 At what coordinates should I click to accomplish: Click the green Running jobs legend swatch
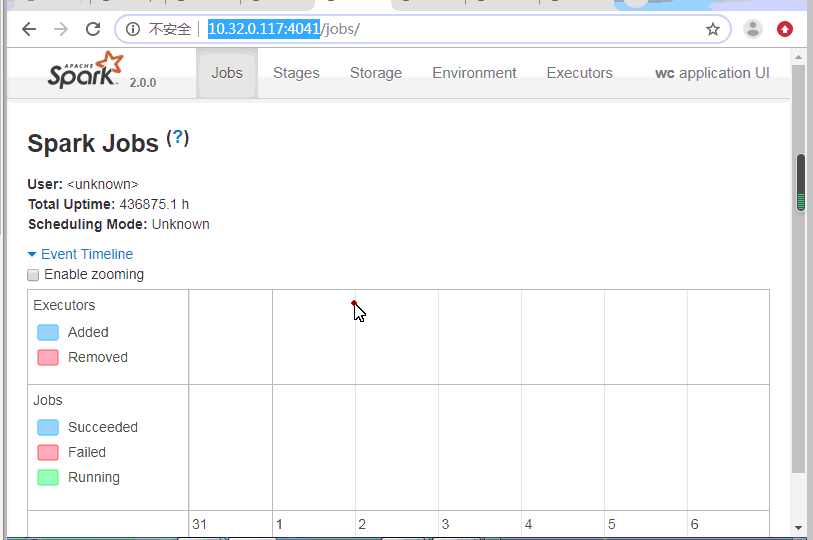coord(48,477)
